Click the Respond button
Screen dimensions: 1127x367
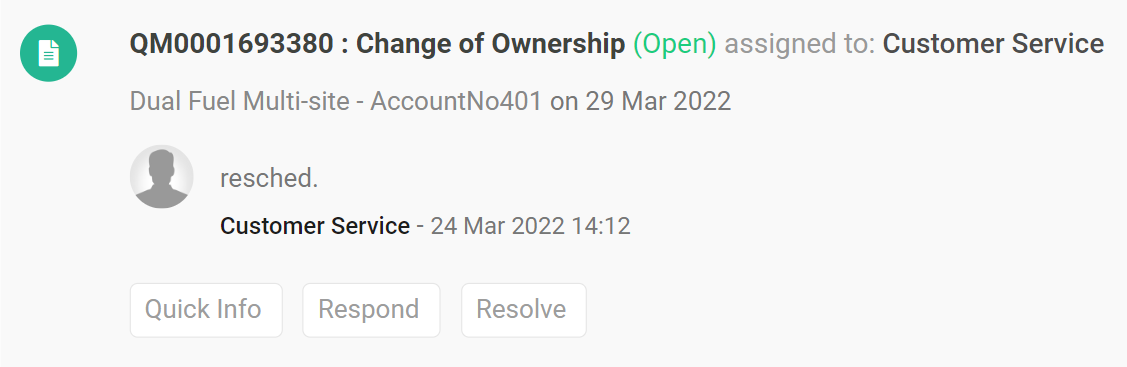tap(371, 310)
